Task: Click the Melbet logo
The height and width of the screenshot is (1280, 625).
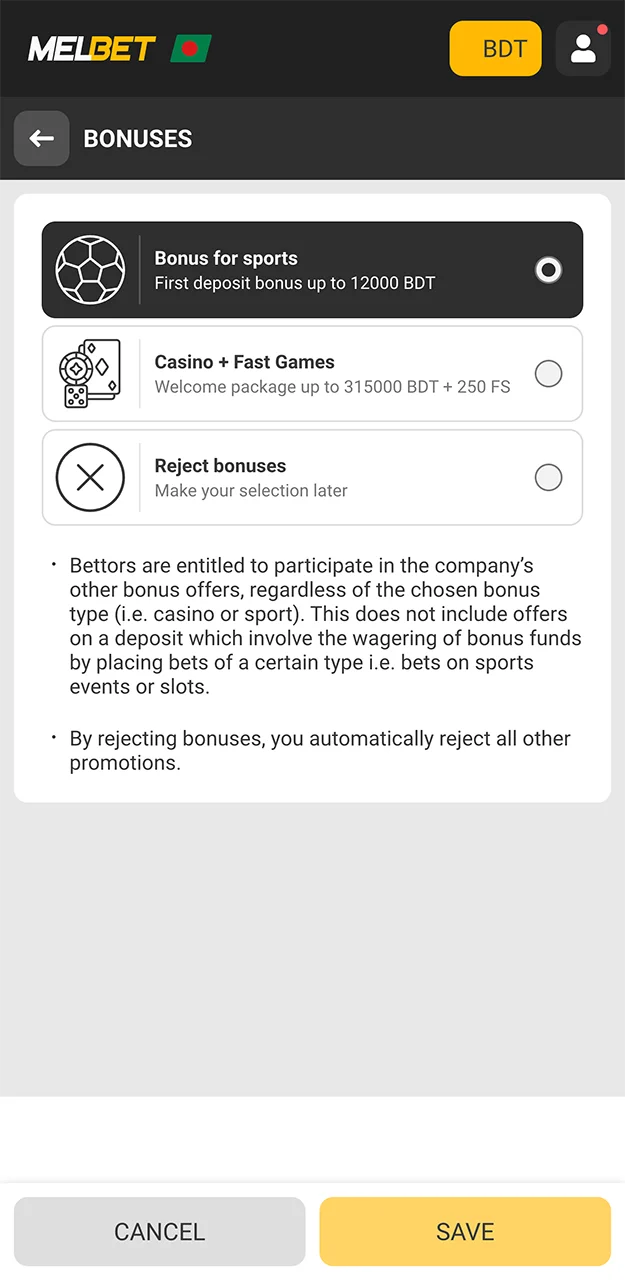Action: 93,47
